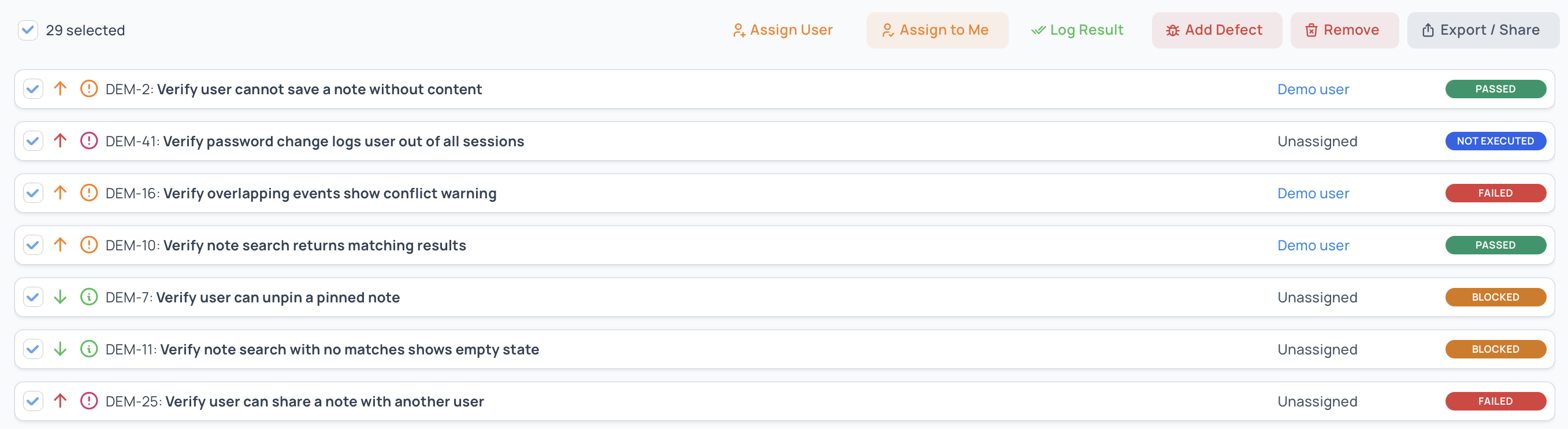The image size is (1568, 429).
Task: Remove the selected test cases
Action: point(1343,30)
